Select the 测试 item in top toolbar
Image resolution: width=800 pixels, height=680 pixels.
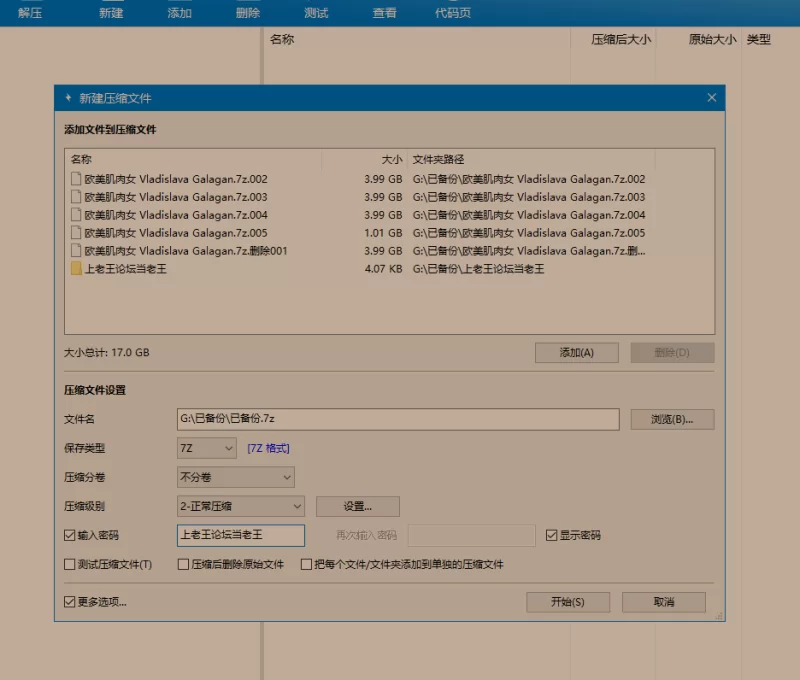coord(316,13)
